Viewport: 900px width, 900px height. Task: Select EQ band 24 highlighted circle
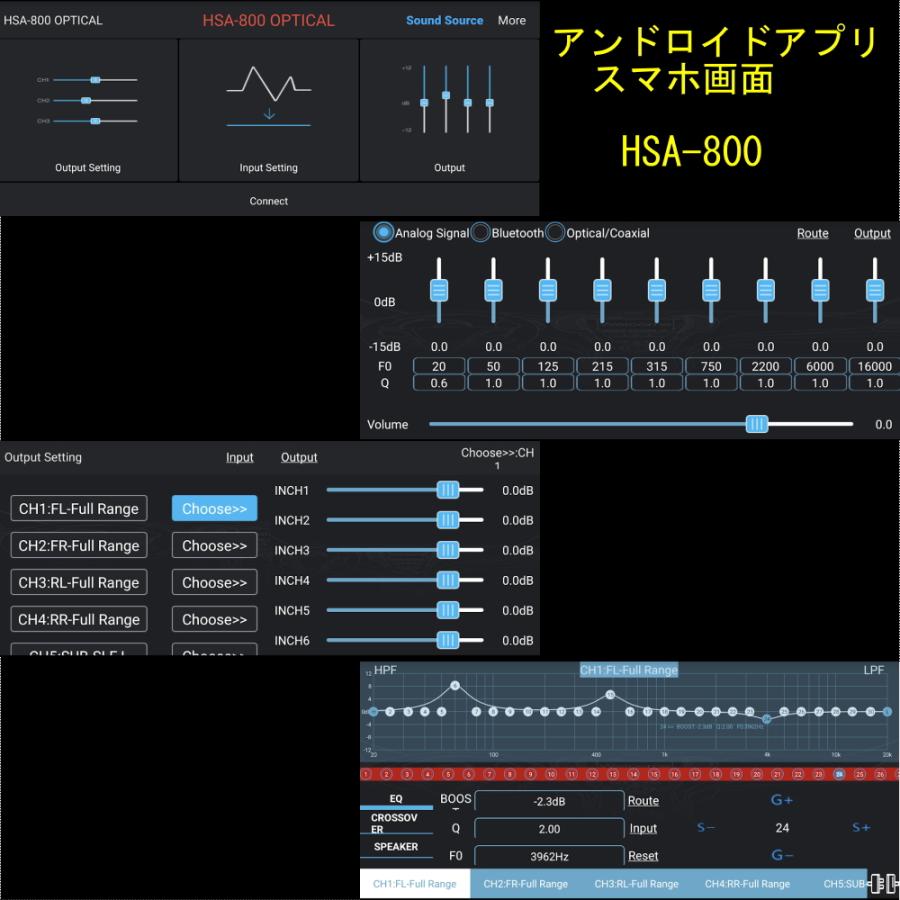click(839, 774)
